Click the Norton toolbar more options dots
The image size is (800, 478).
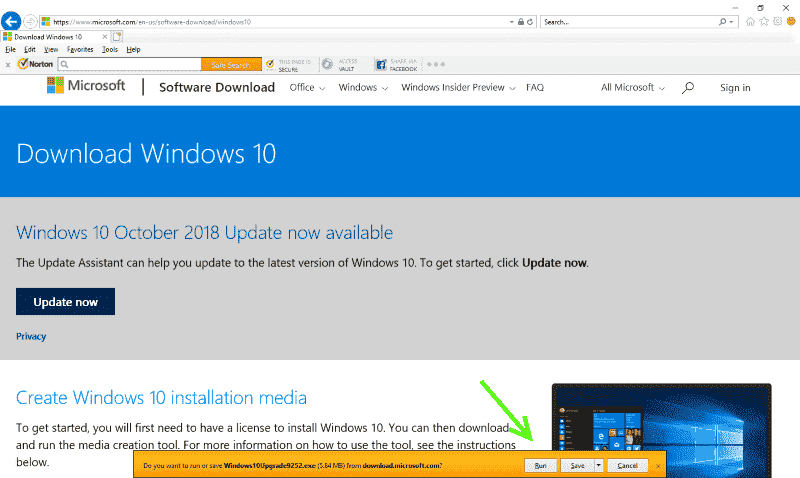pos(436,64)
